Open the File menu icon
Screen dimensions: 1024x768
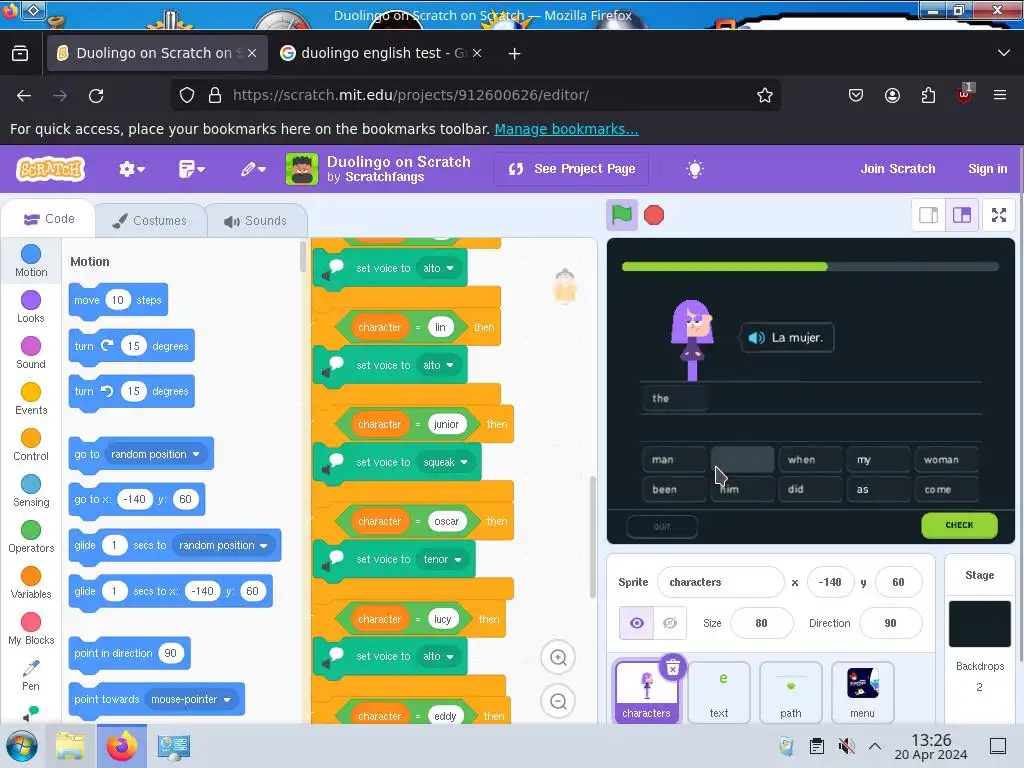pyautogui.click(x=191, y=169)
